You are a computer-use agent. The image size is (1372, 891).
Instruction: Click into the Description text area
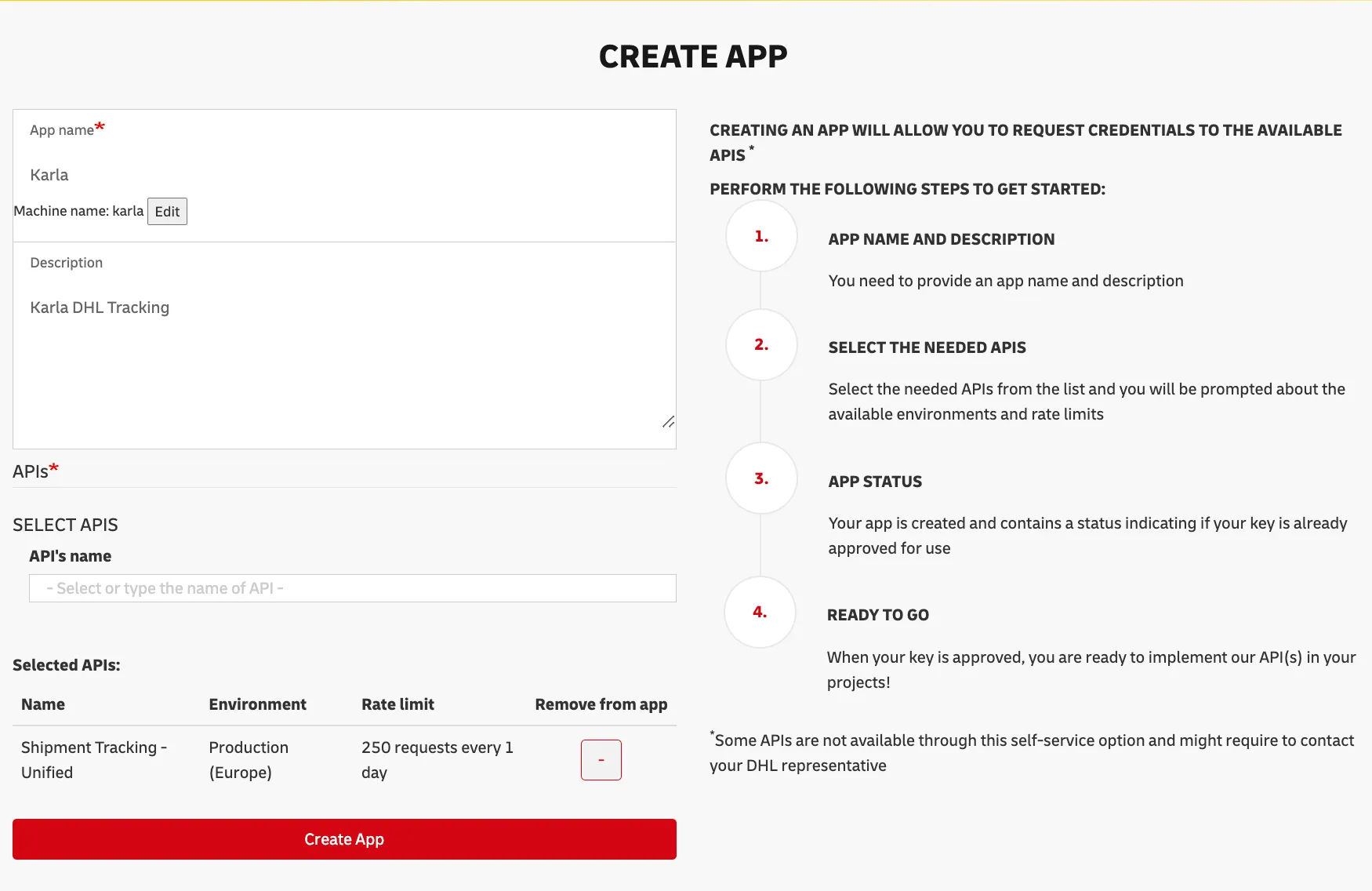click(344, 353)
